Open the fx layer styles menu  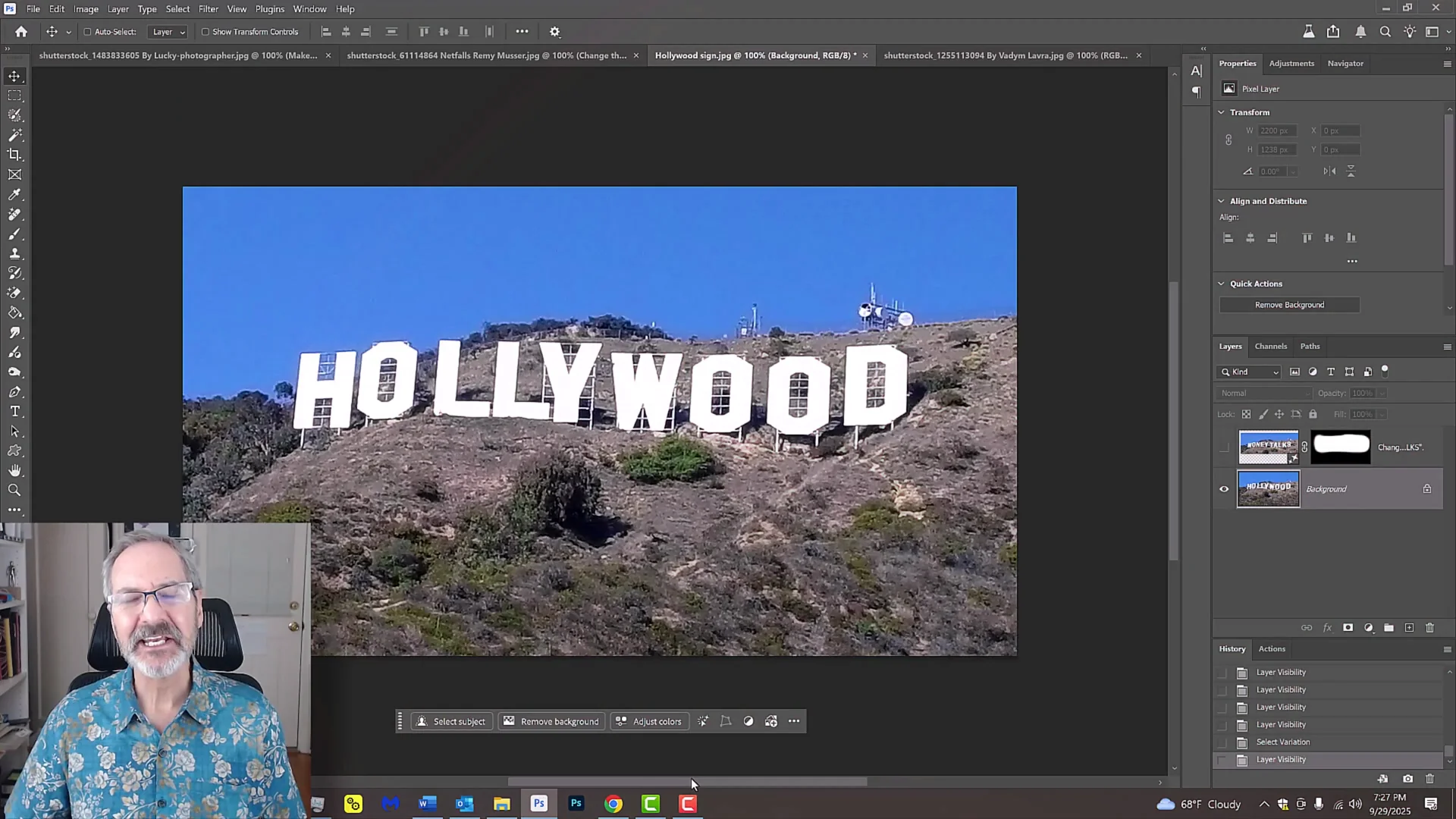pos(1328,628)
